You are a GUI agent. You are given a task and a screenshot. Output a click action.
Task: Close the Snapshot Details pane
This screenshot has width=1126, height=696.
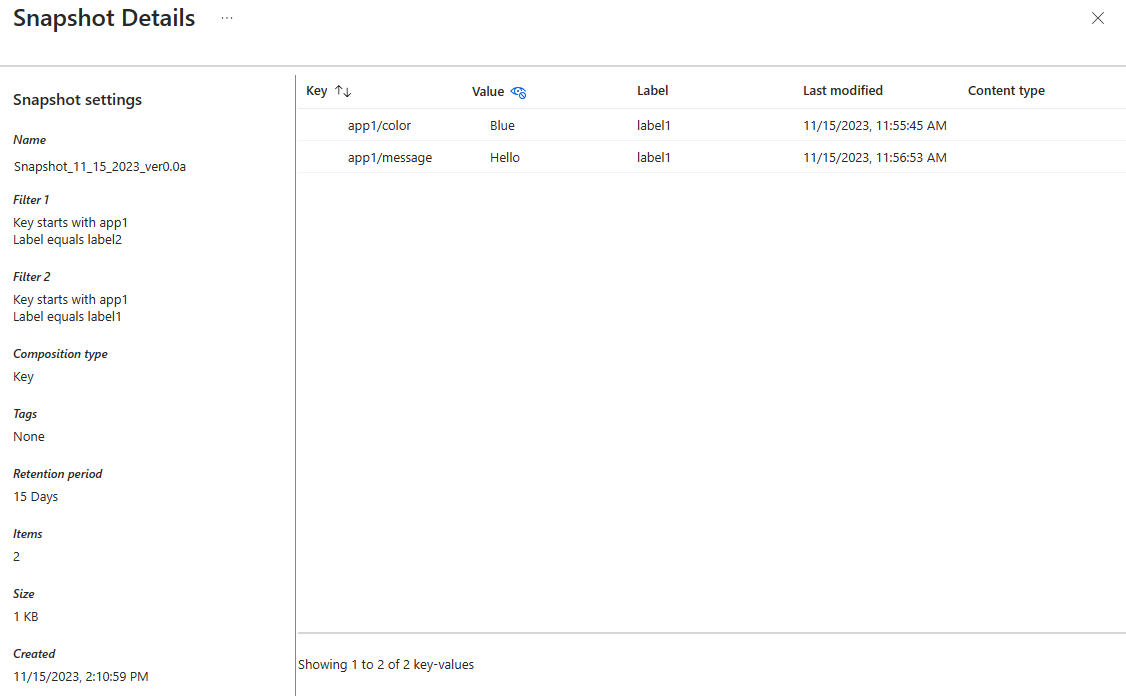(x=1098, y=18)
